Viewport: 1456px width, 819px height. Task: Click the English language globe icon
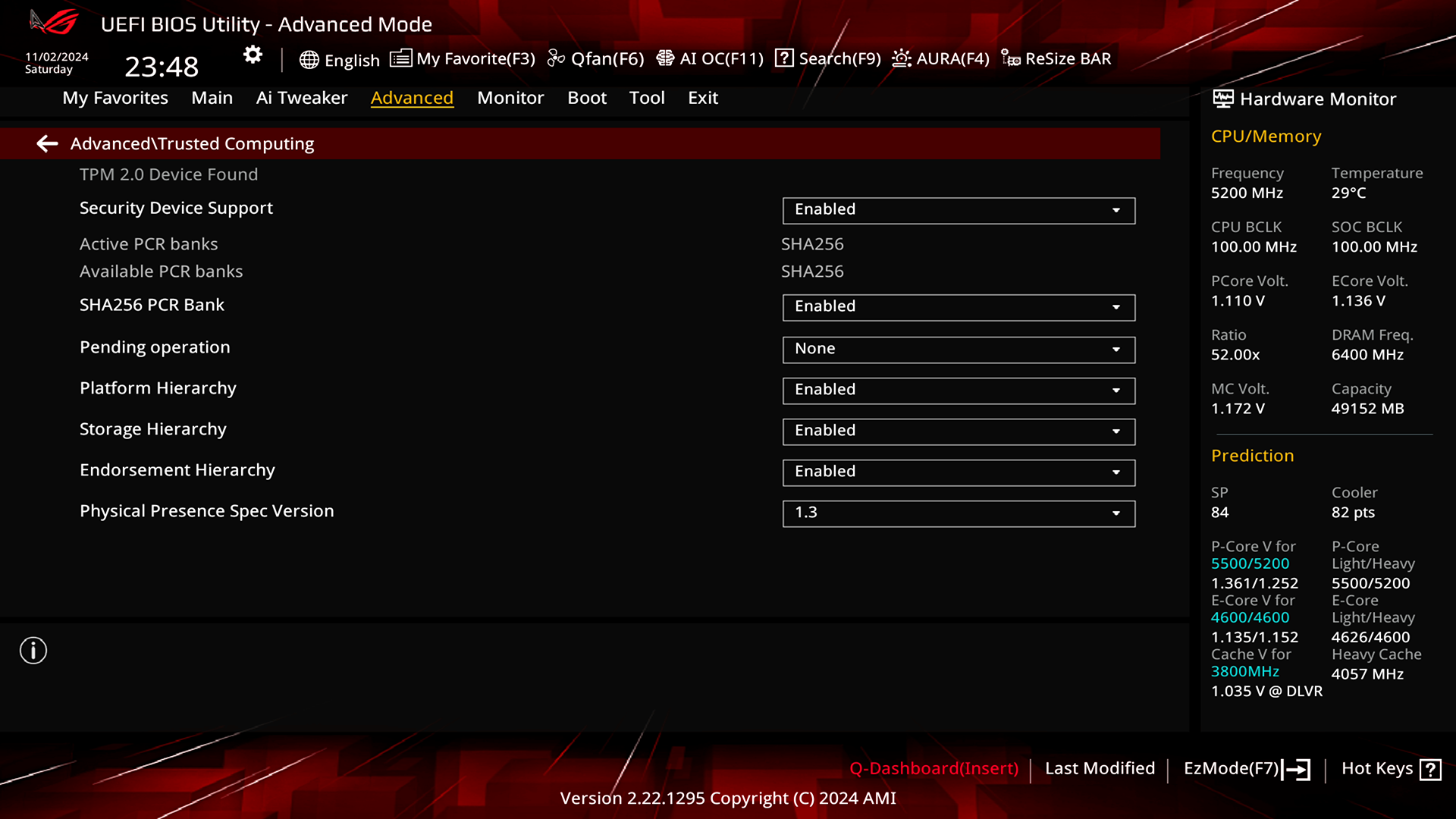coord(309,60)
